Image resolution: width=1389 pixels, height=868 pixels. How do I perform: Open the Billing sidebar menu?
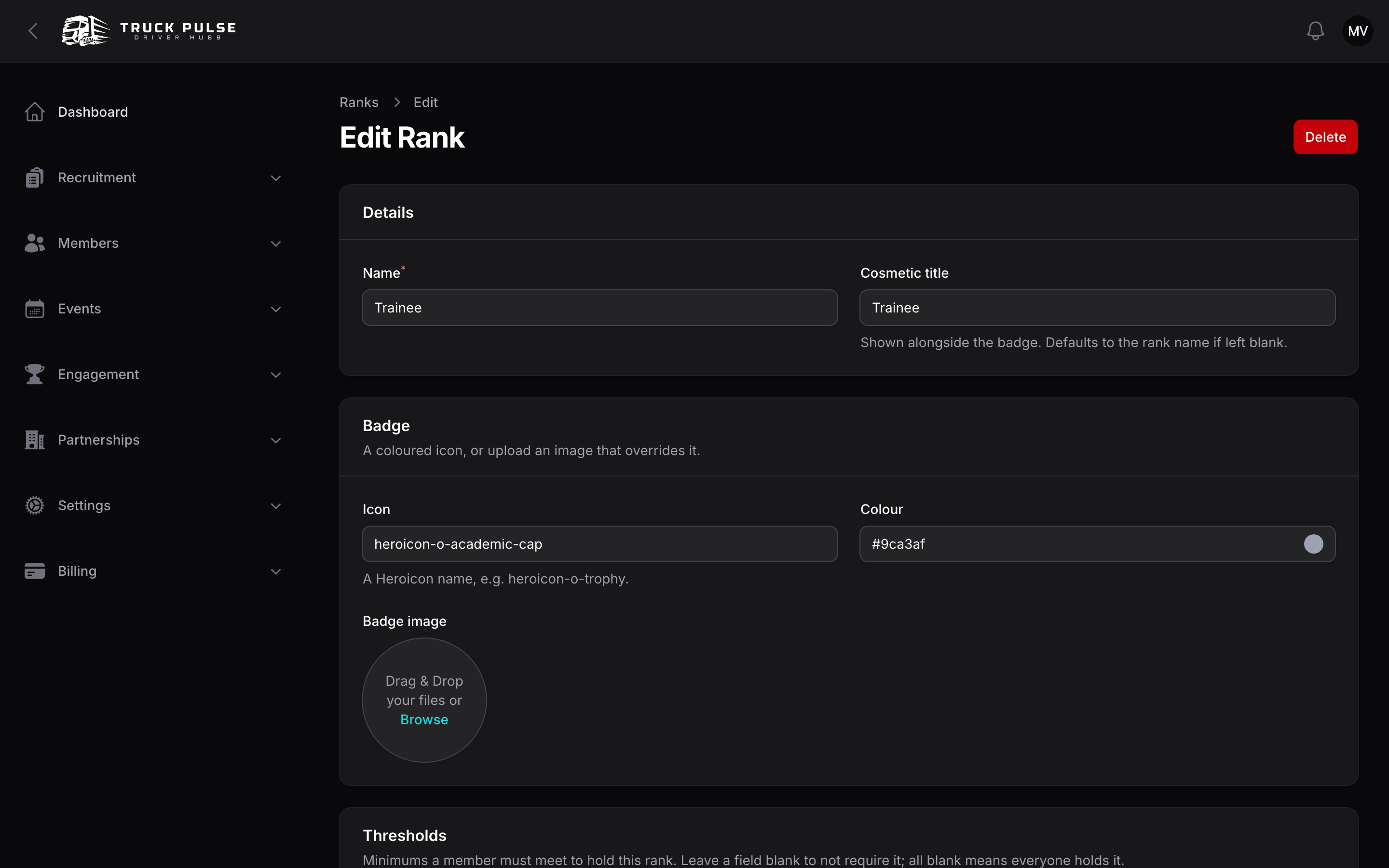(x=77, y=571)
